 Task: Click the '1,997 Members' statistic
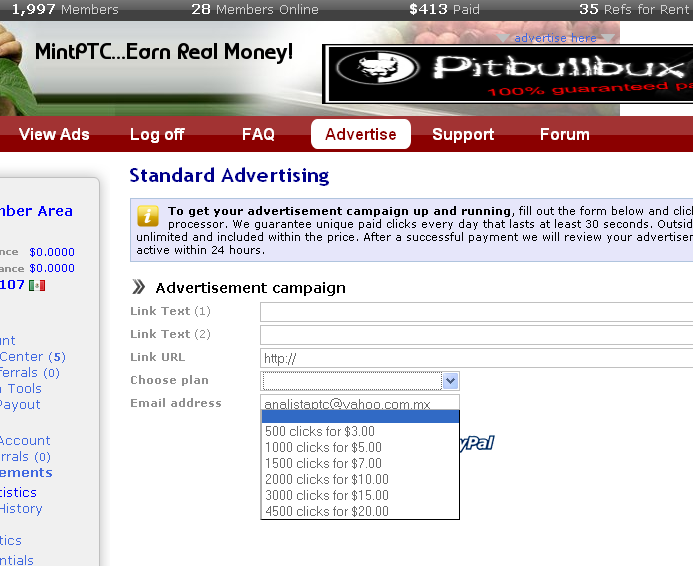pyautogui.click(x=65, y=9)
